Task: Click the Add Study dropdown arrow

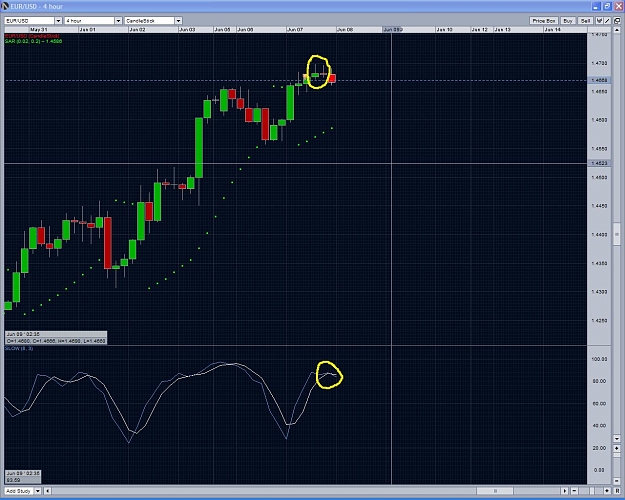Action: click(38, 491)
